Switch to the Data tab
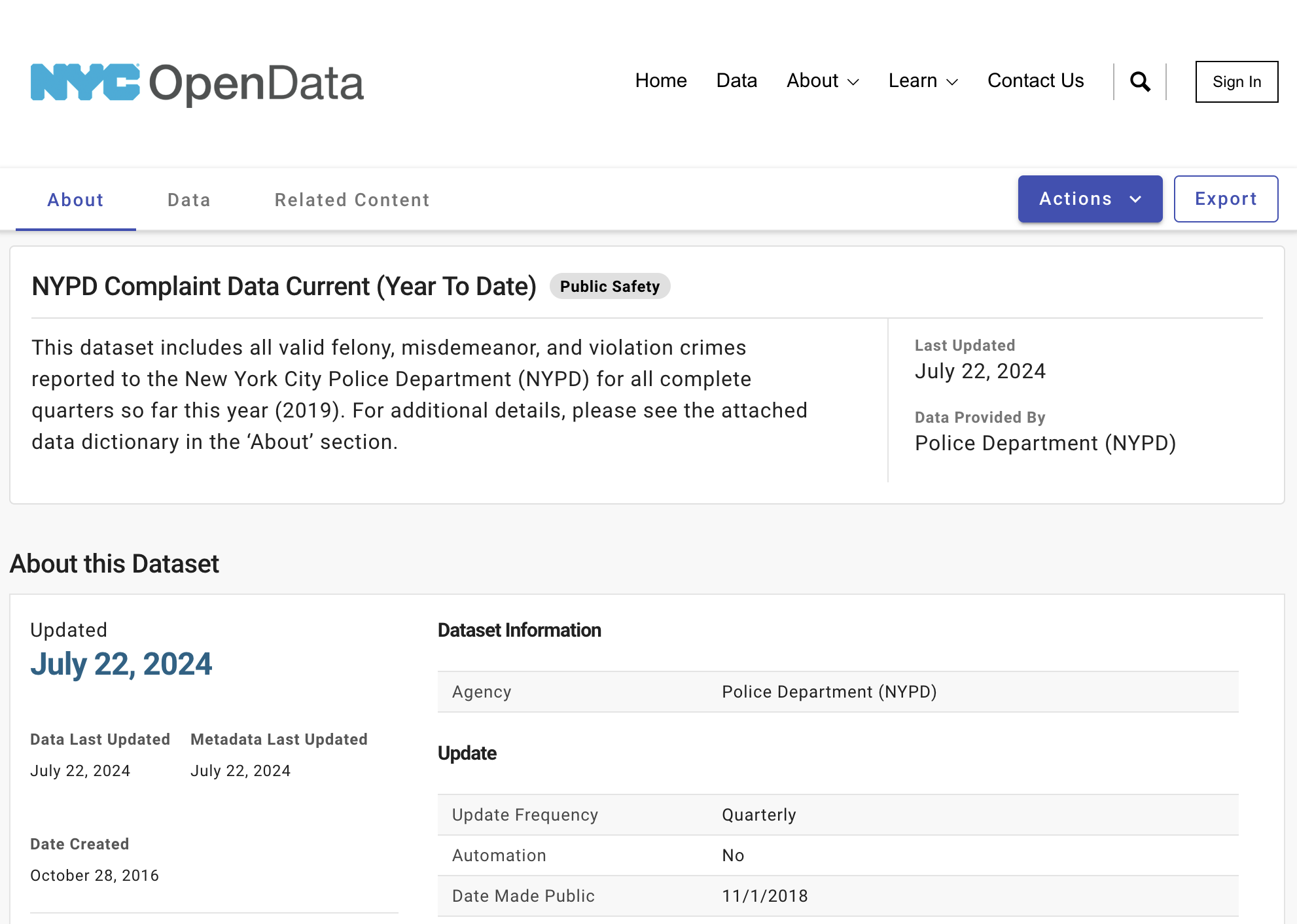 [189, 200]
